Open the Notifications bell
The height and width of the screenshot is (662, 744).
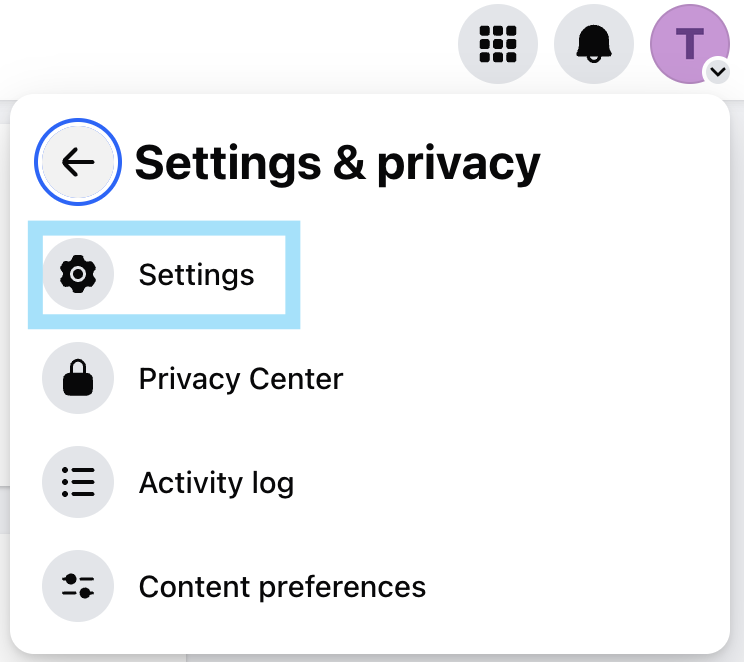pyautogui.click(x=593, y=43)
